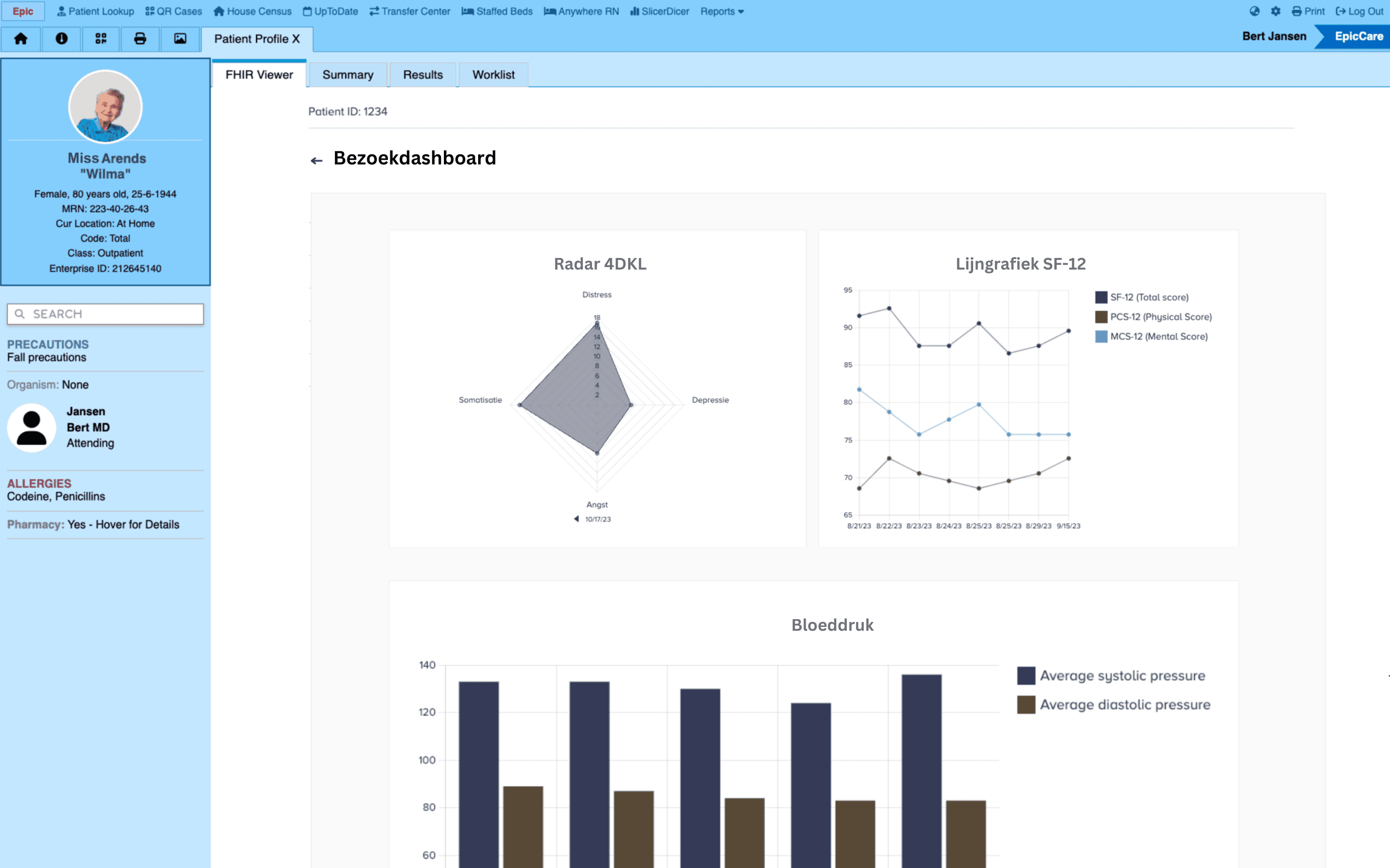Go back using Bezoekdashboard arrow
1390x868 pixels.
pos(317,160)
